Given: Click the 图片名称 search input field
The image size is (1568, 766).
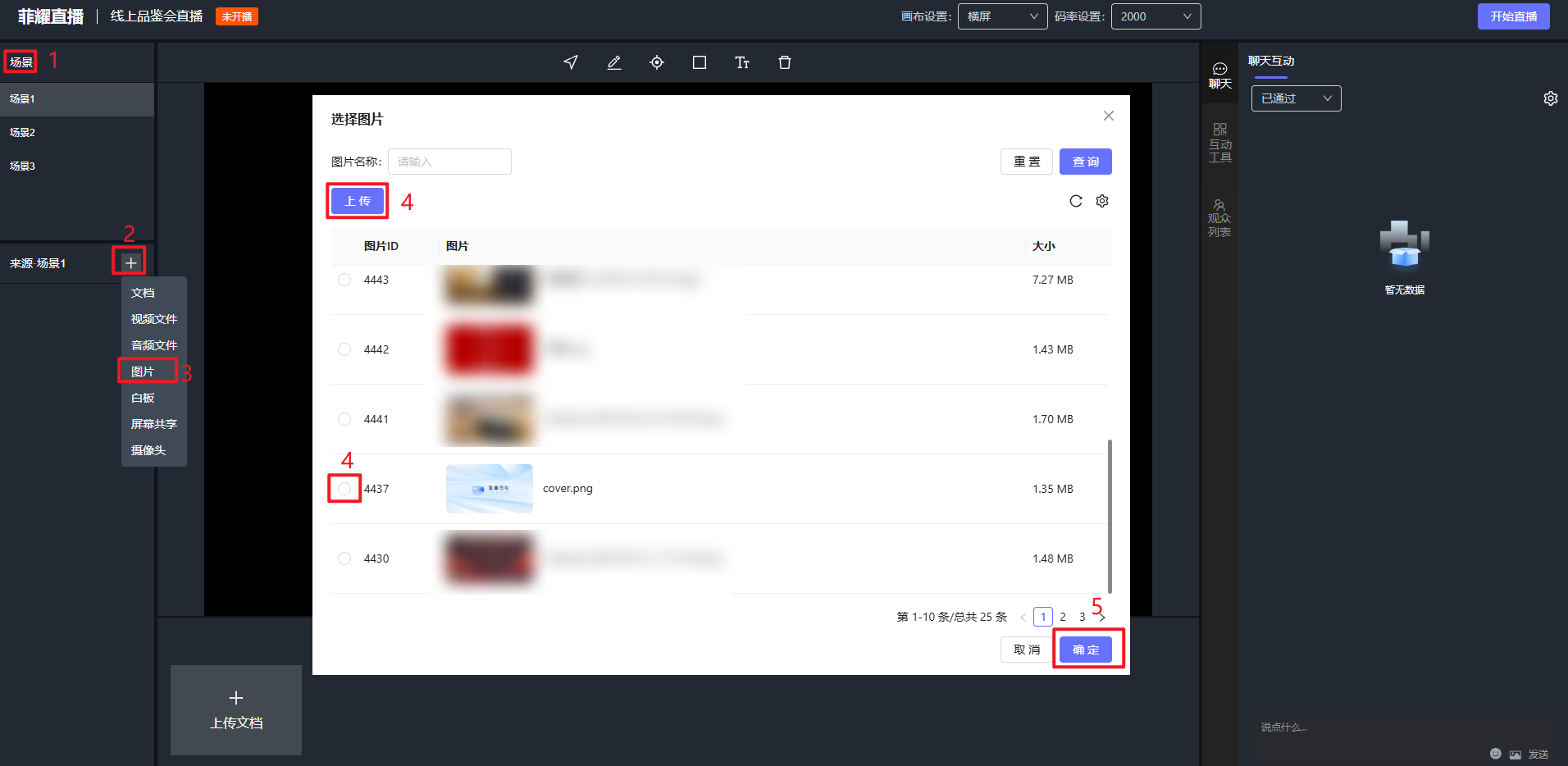Looking at the screenshot, I should click(x=449, y=162).
